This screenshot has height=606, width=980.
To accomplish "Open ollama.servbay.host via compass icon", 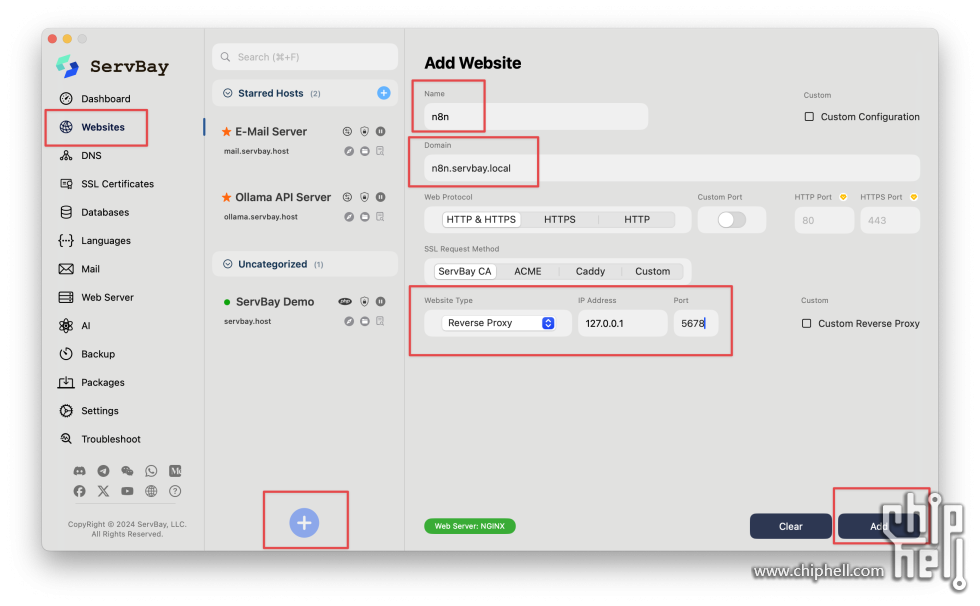I will [x=349, y=217].
